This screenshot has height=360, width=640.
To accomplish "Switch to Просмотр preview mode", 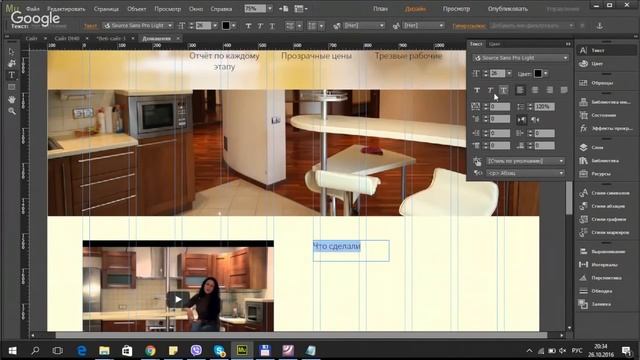I will pos(456,9).
